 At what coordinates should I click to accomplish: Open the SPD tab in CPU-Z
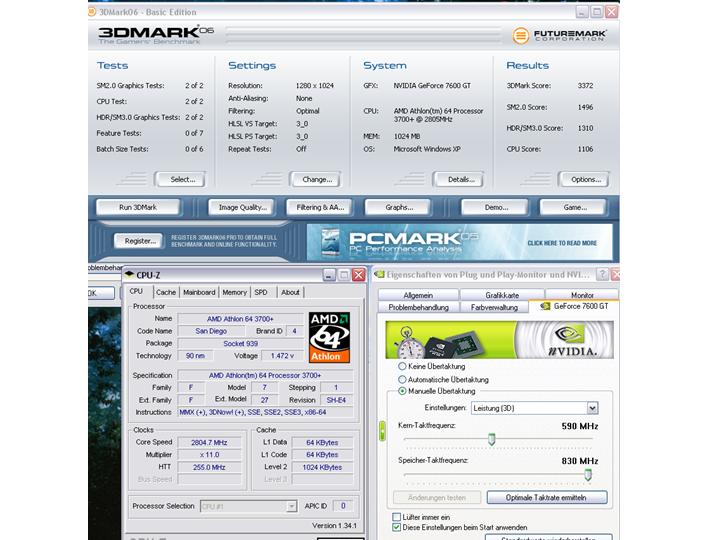(x=261, y=292)
